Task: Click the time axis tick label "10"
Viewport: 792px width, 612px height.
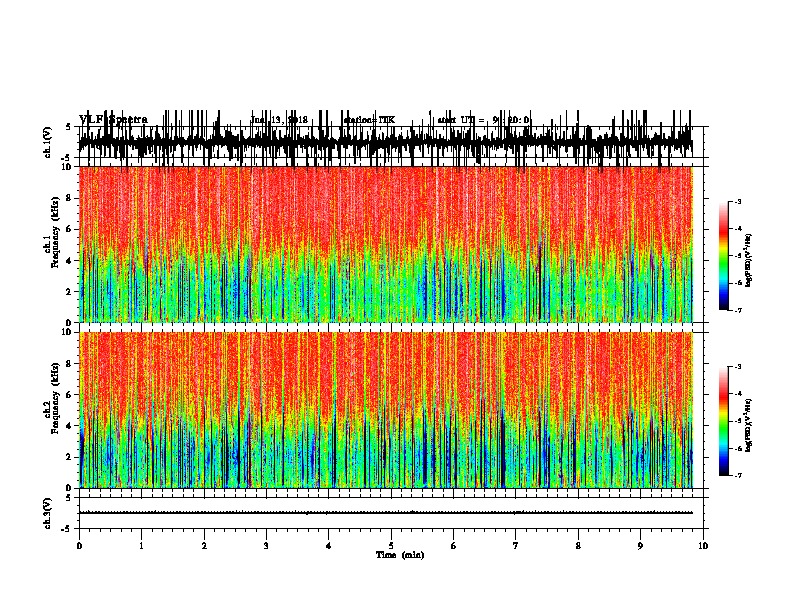Action: pos(703,546)
